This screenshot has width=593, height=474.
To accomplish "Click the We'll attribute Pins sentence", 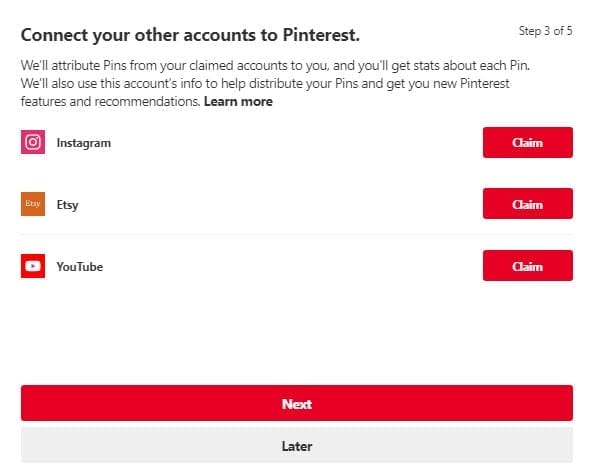I will tap(275, 65).
